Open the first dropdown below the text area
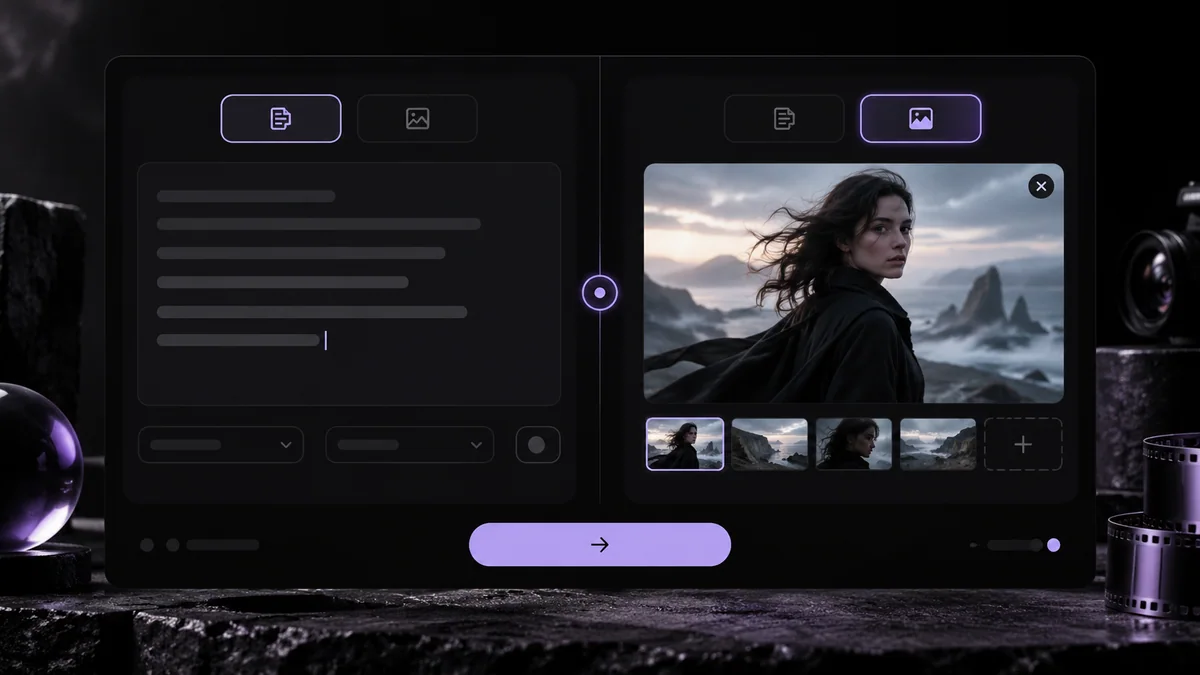 (x=221, y=445)
